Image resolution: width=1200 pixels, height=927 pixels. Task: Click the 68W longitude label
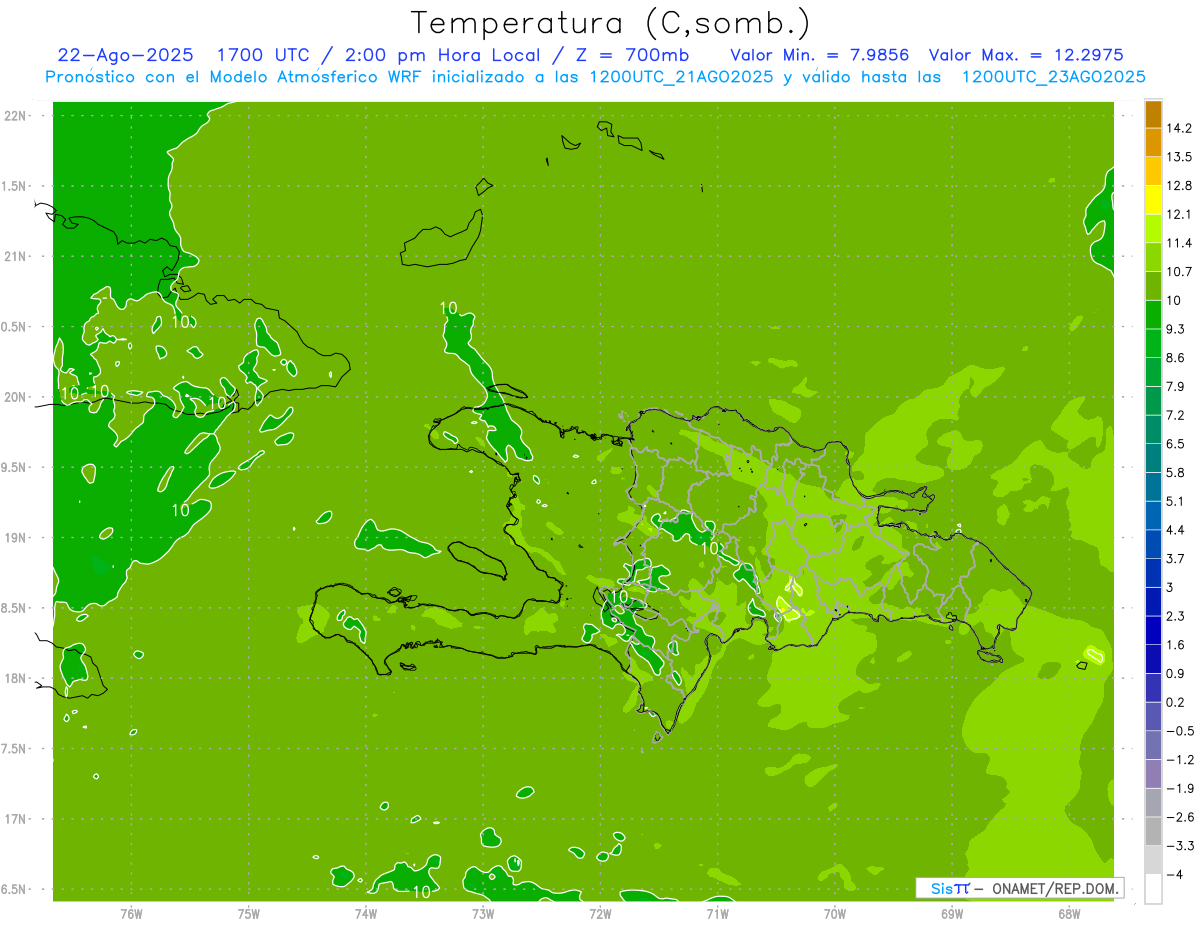[1069, 913]
